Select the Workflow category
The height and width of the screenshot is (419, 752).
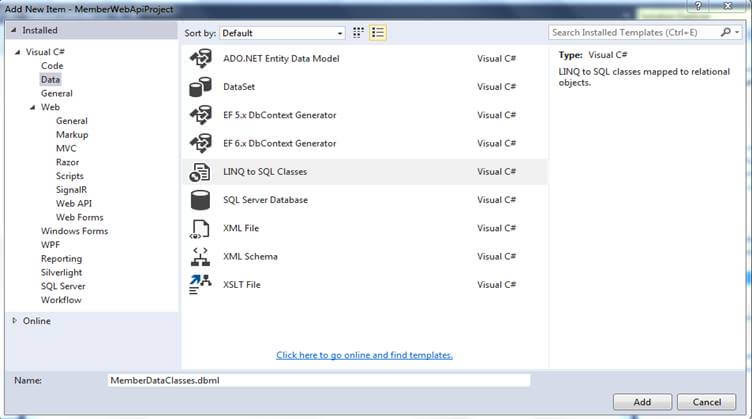click(x=61, y=300)
